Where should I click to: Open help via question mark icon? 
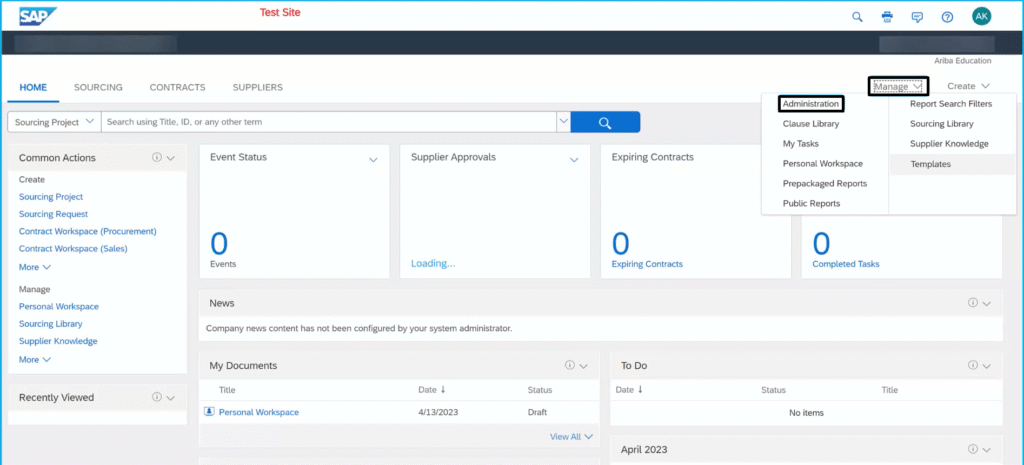pyautogui.click(x=947, y=17)
